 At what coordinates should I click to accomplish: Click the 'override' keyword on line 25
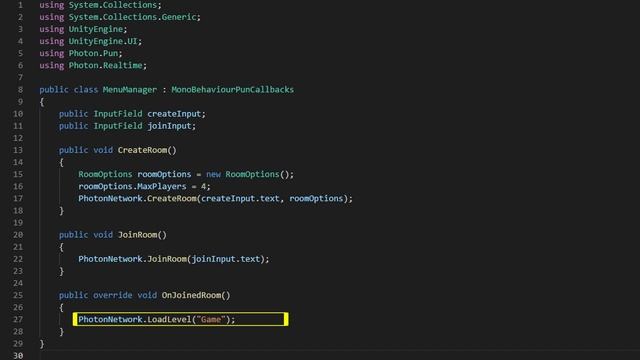tap(113, 296)
